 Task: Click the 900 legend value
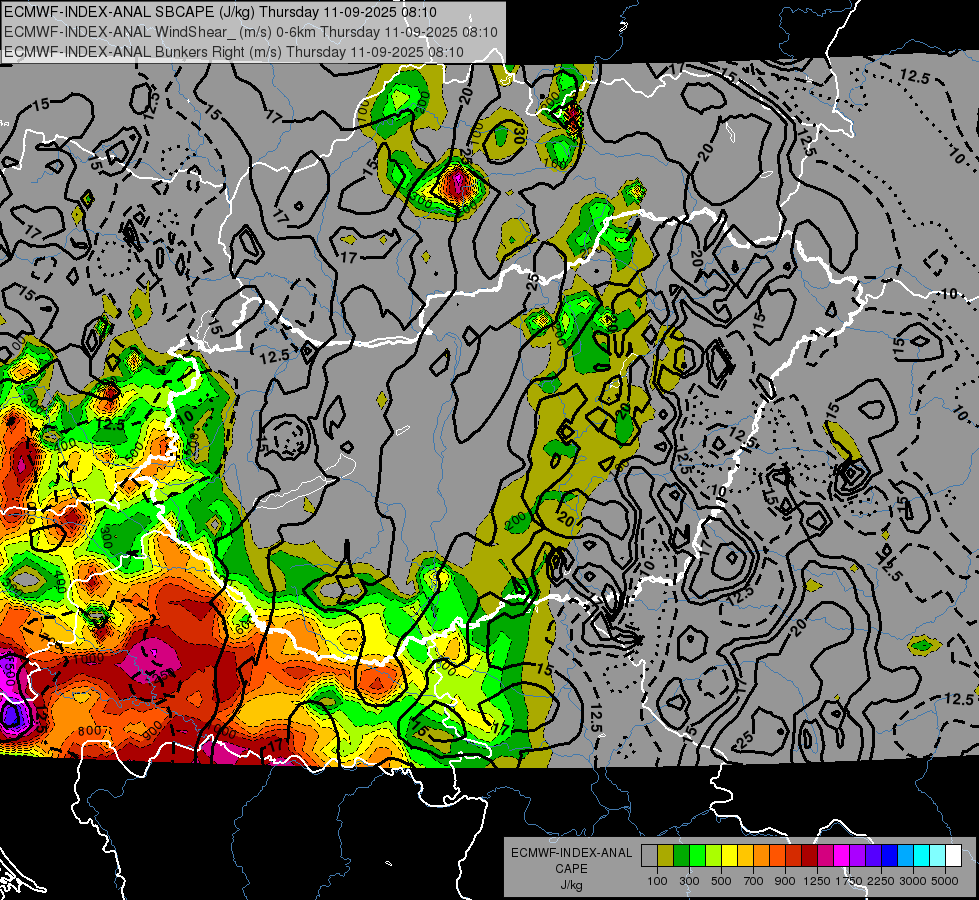tap(785, 881)
